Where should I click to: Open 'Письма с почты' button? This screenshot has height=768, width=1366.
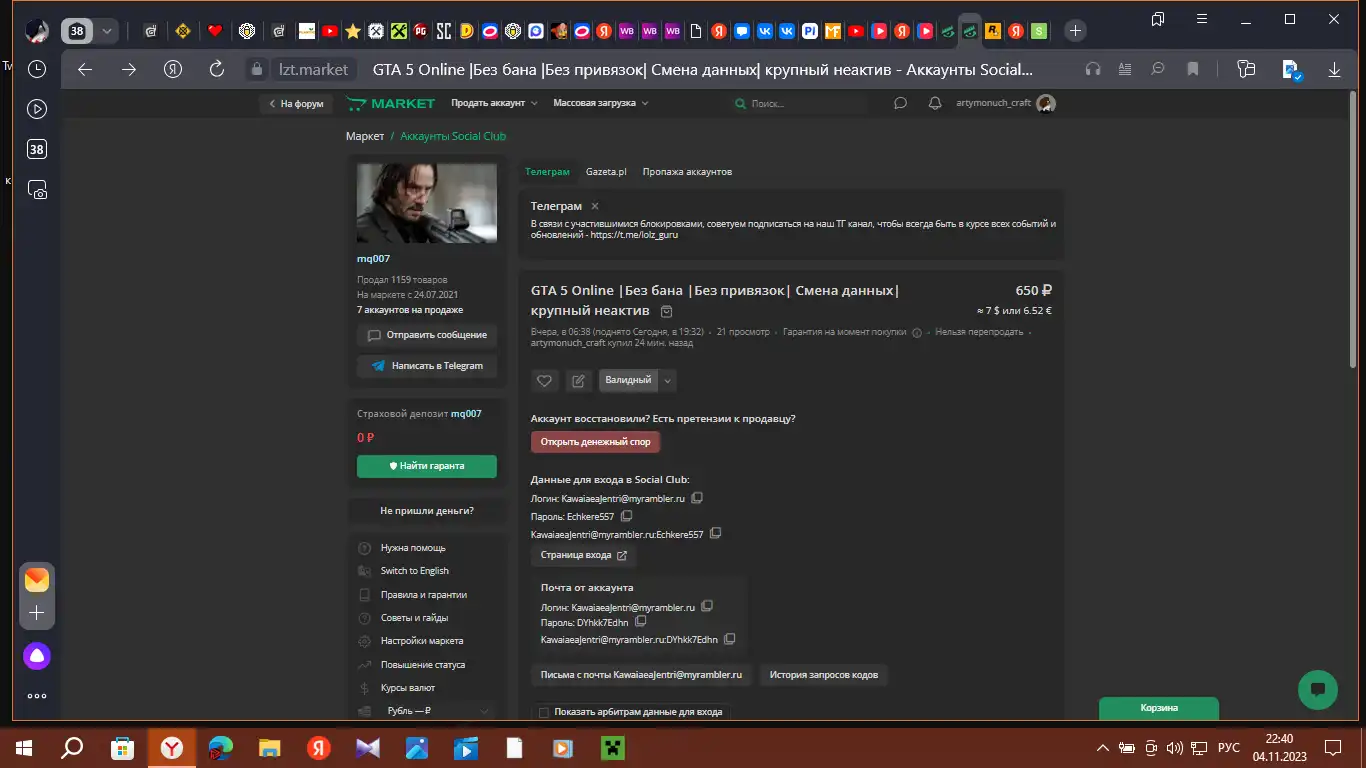pyautogui.click(x=641, y=675)
